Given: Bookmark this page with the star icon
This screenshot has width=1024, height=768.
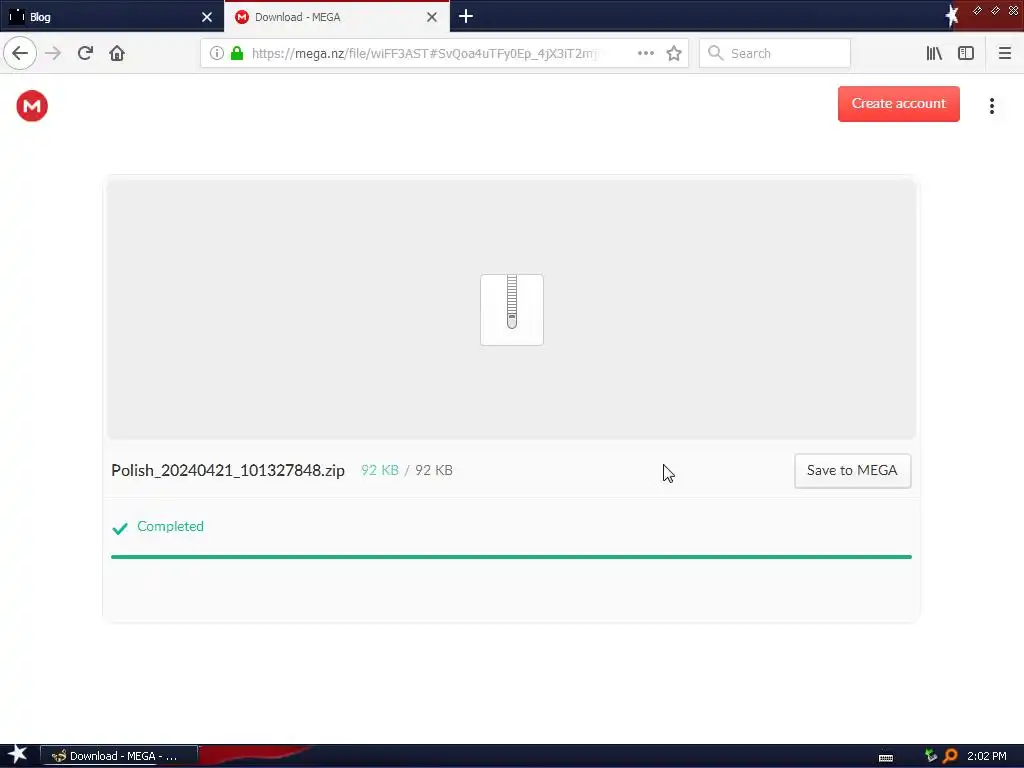Looking at the screenshot, I should tap(674, 53).
